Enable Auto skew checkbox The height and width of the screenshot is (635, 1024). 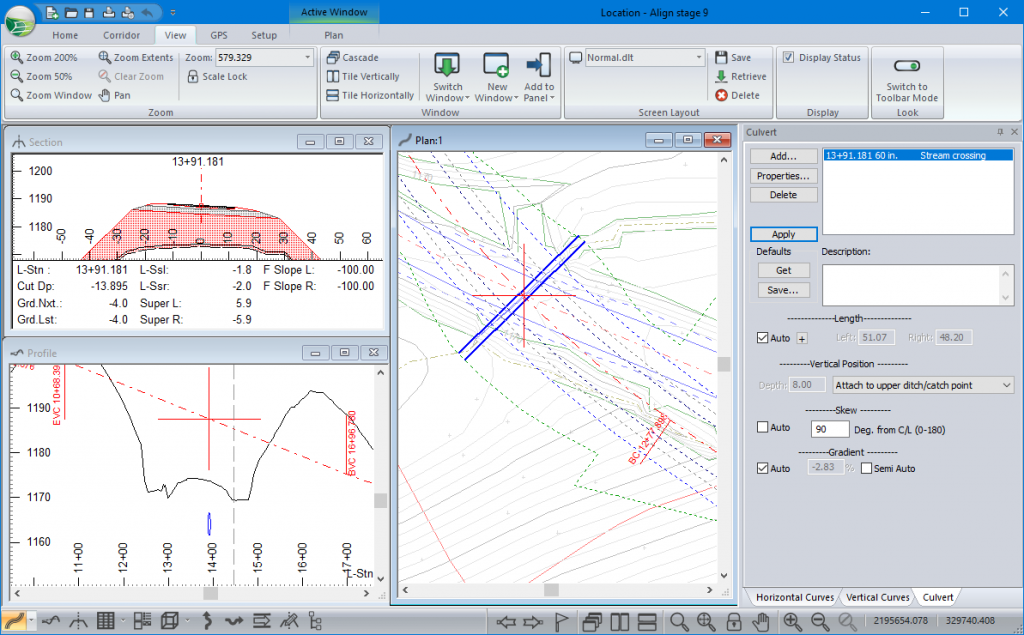pos(764,428)
